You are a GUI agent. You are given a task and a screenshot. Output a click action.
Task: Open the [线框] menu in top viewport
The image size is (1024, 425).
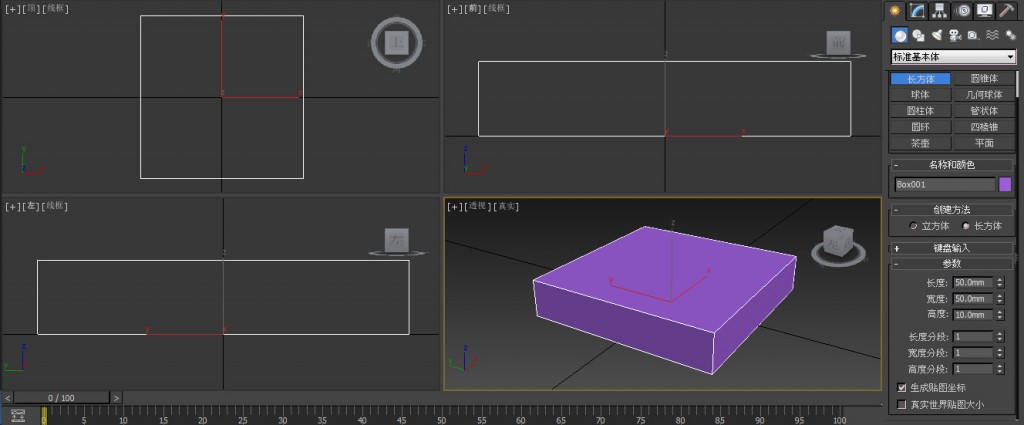[x=55, y=9]
